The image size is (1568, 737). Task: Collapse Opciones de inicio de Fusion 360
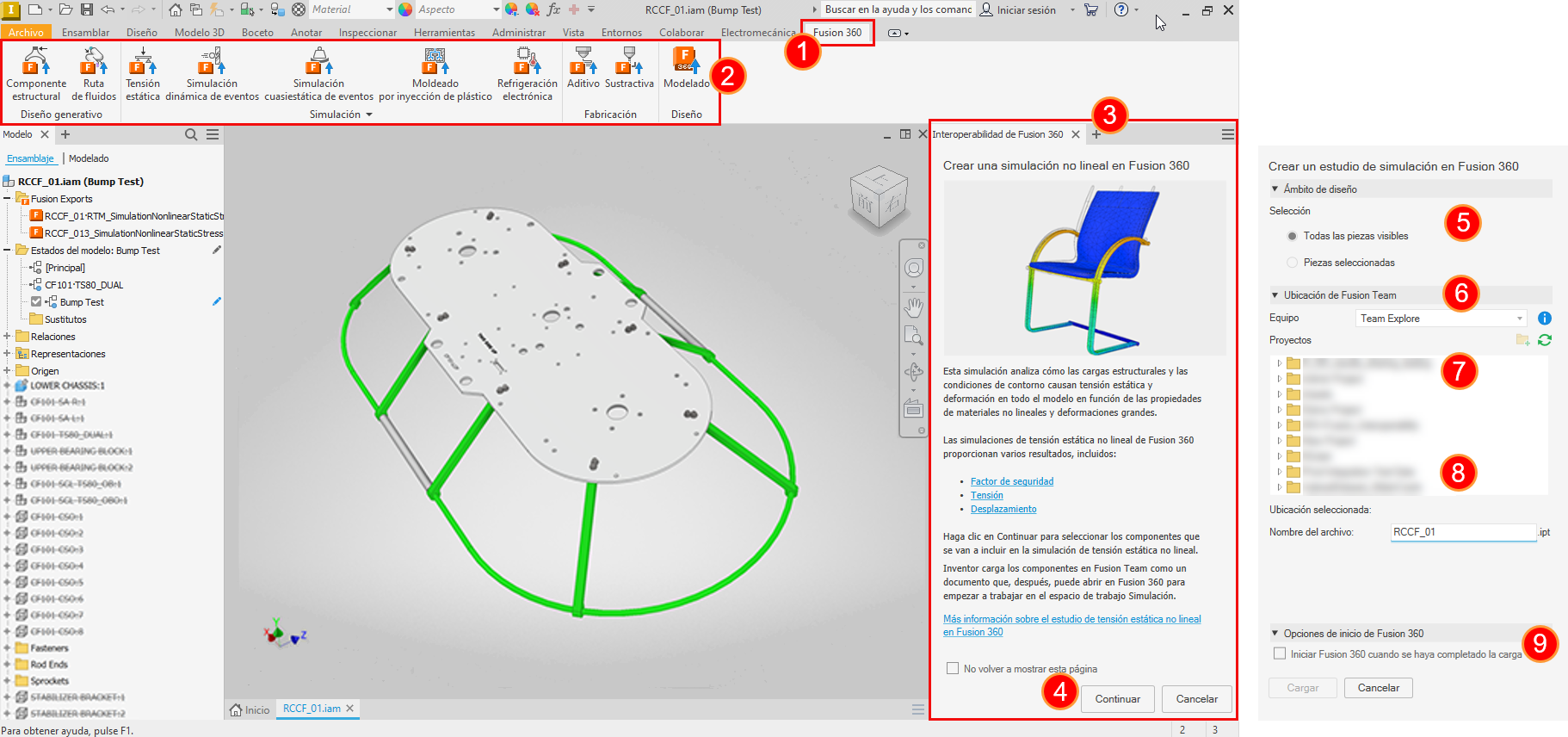pos(1275,634)
